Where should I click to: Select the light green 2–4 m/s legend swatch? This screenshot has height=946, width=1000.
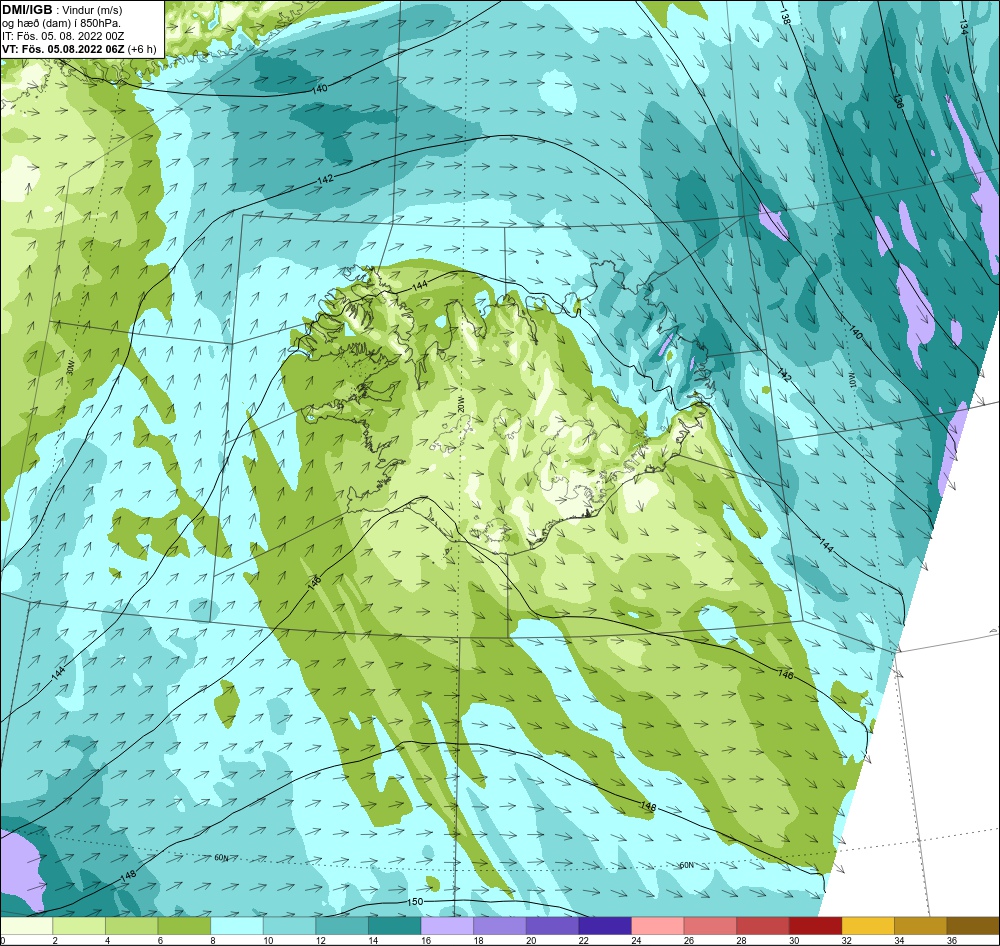[79, 925]
